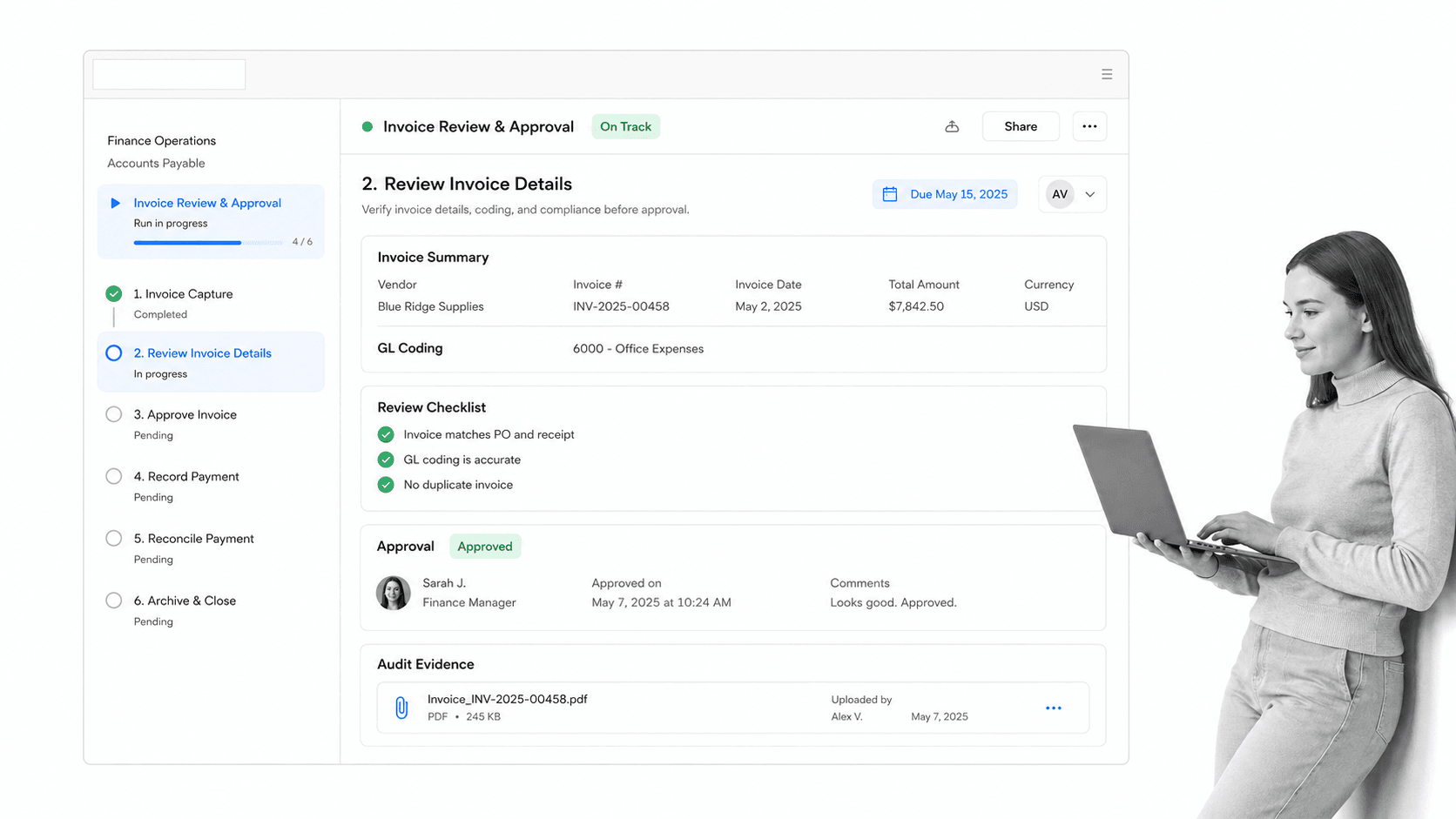Click GL coding 6000 - Office Expenses
This screenshot has height=819, width=1456.
(638, 348)
